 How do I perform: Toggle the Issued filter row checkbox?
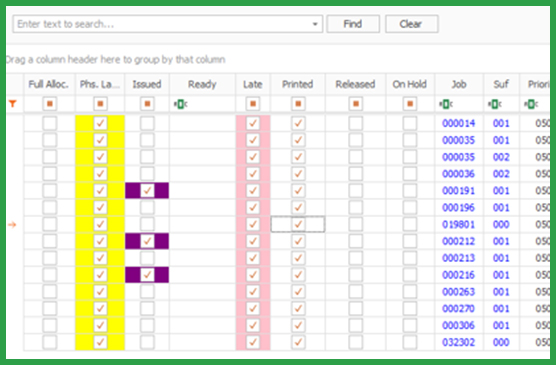[147, 104]
